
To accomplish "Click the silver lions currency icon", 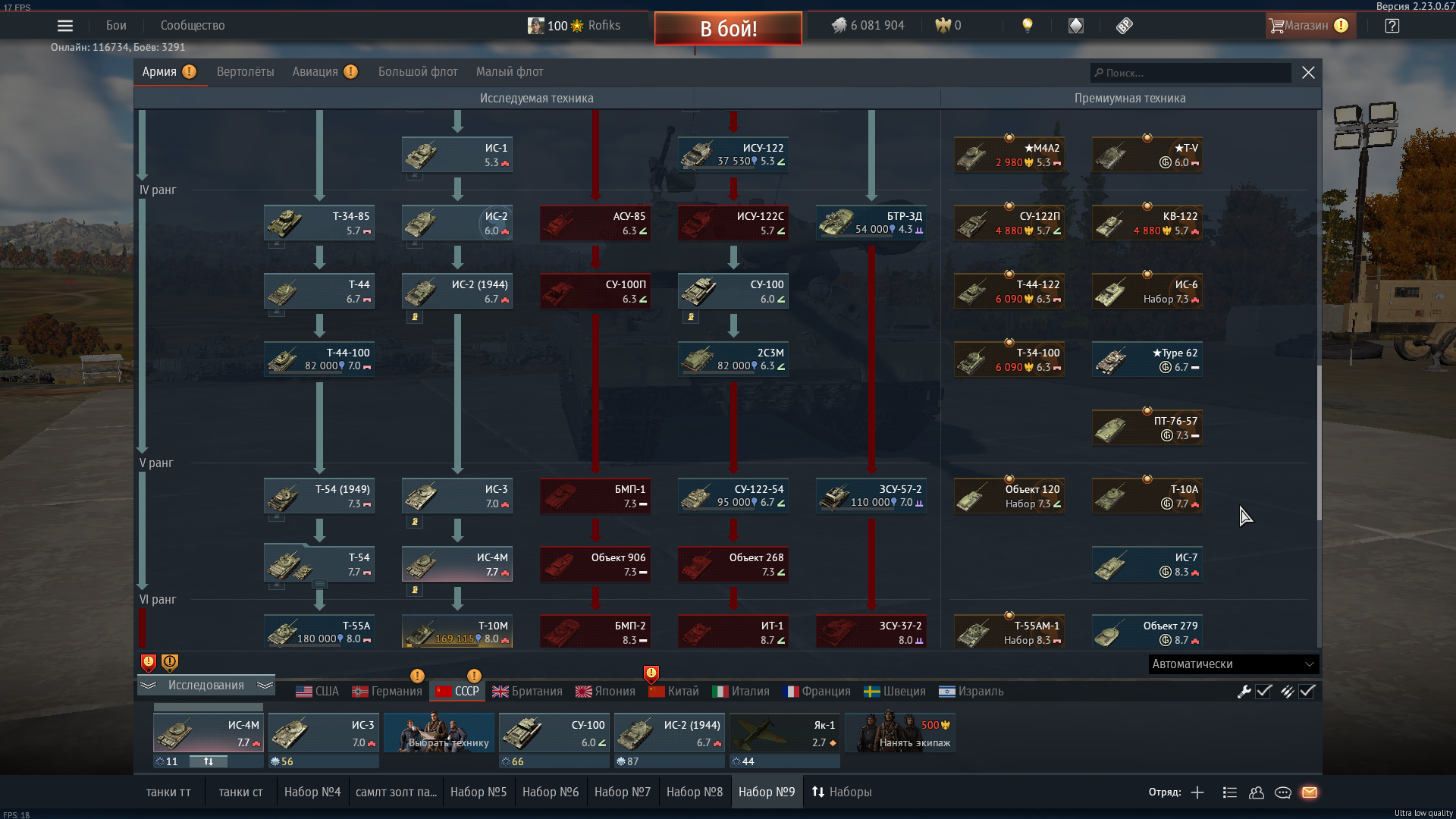I will [x=839, y=26].
